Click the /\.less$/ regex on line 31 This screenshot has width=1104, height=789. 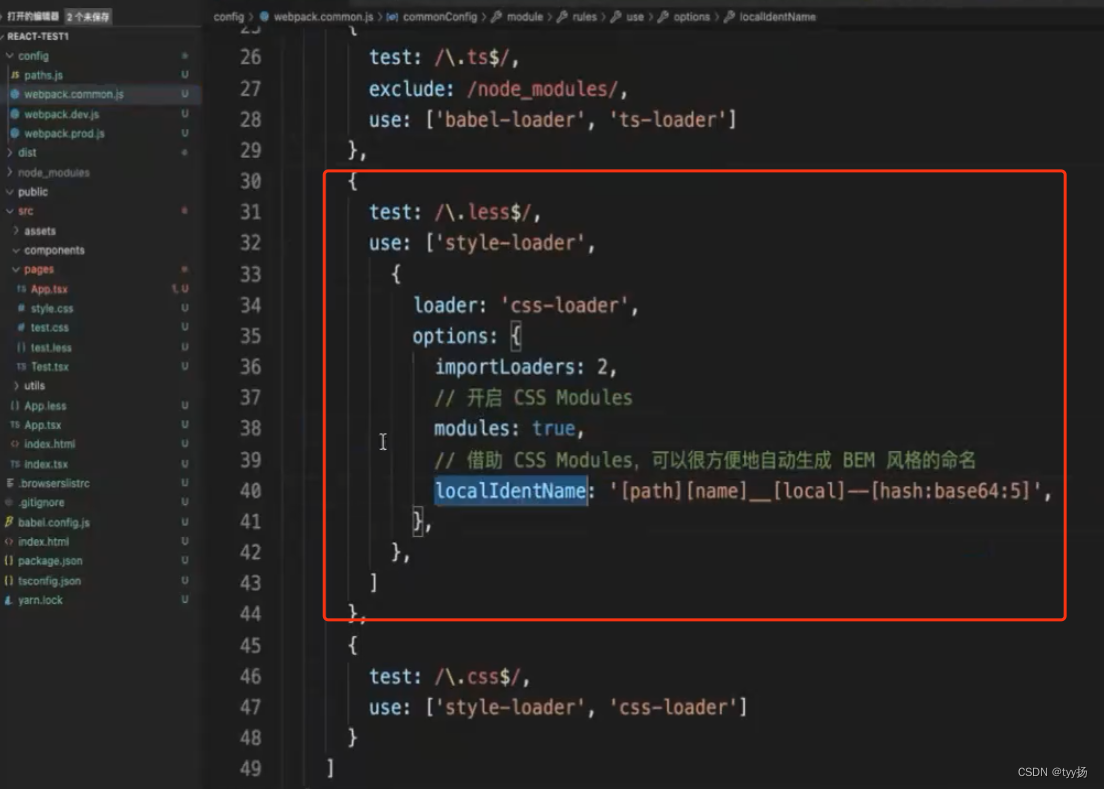[482, 212]
